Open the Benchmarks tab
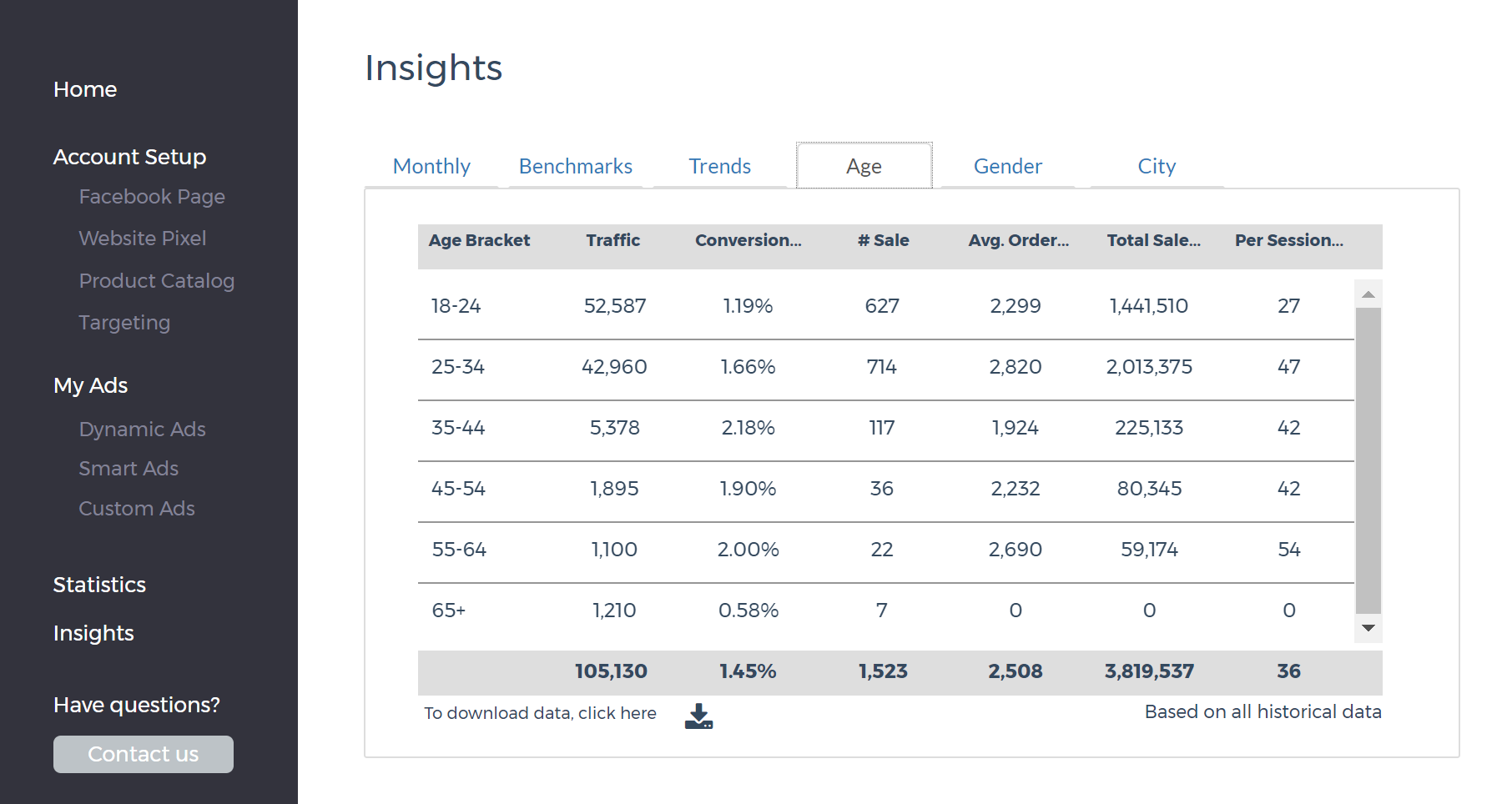 click(575, 166)
